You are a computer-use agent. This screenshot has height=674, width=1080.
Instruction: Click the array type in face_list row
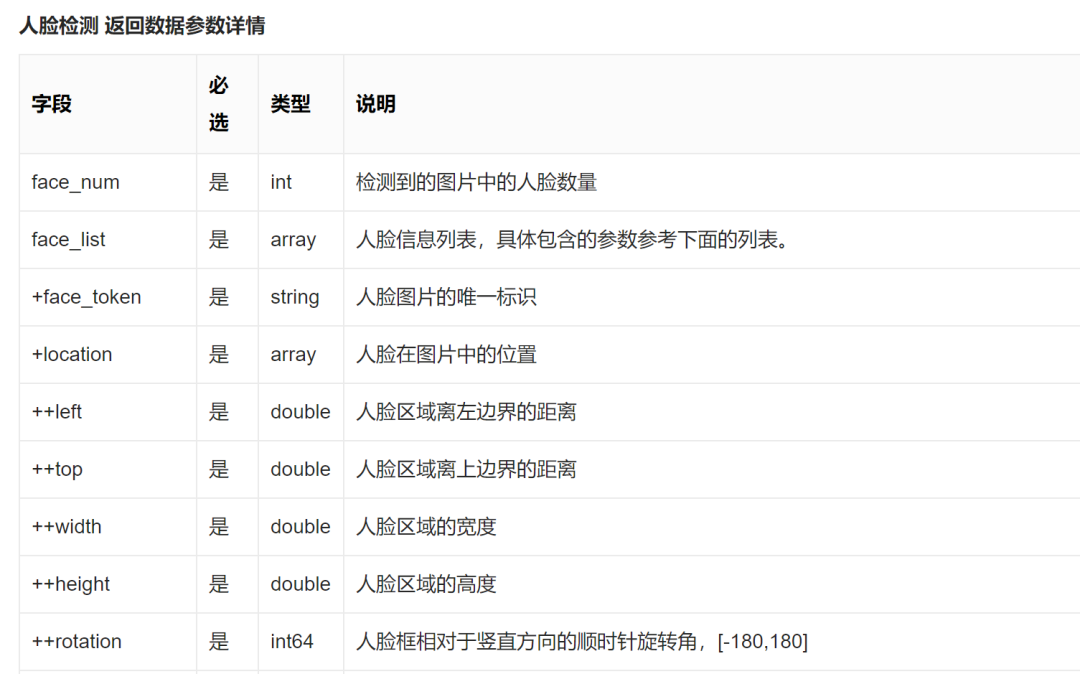click(293, 240)
